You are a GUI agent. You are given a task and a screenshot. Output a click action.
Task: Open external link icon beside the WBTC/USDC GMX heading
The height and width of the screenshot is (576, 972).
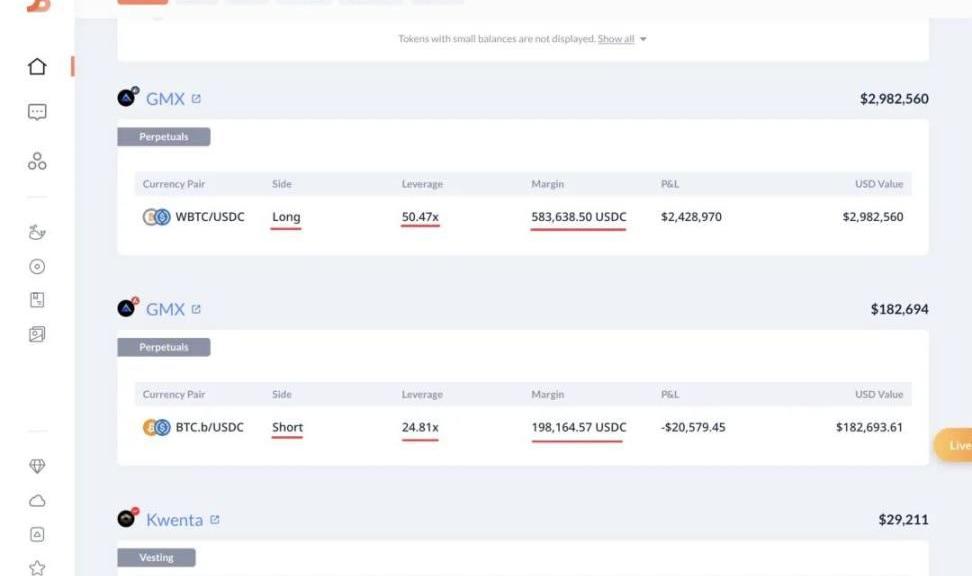point(196,99)
